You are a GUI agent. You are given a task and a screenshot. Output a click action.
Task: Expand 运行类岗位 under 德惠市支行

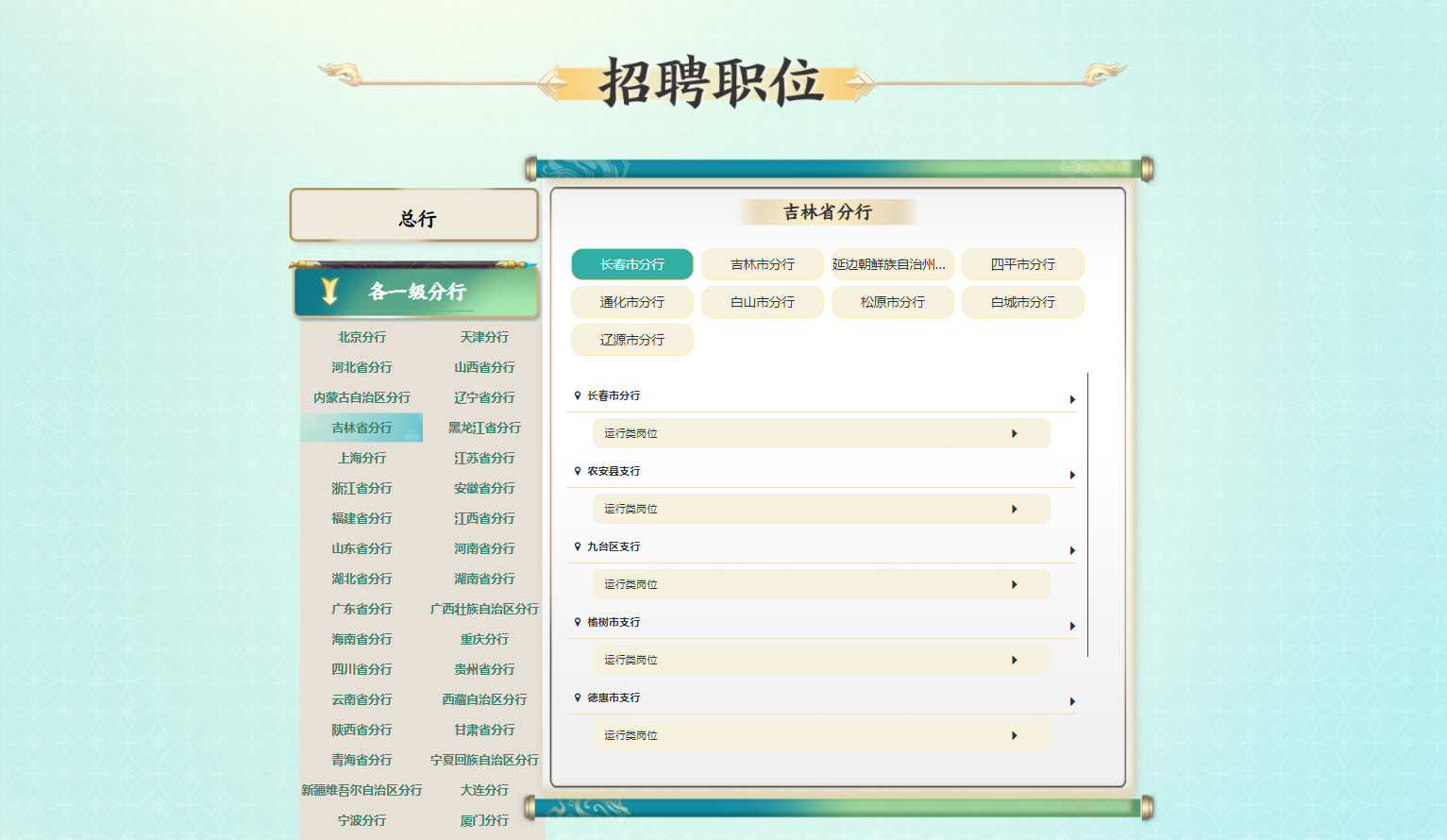[821, 735]
